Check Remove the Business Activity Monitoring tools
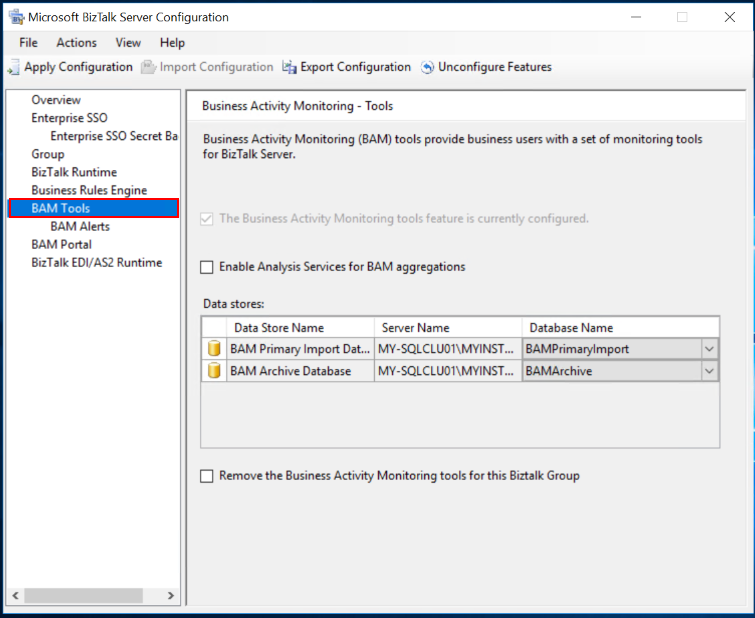 coord(207,476)
